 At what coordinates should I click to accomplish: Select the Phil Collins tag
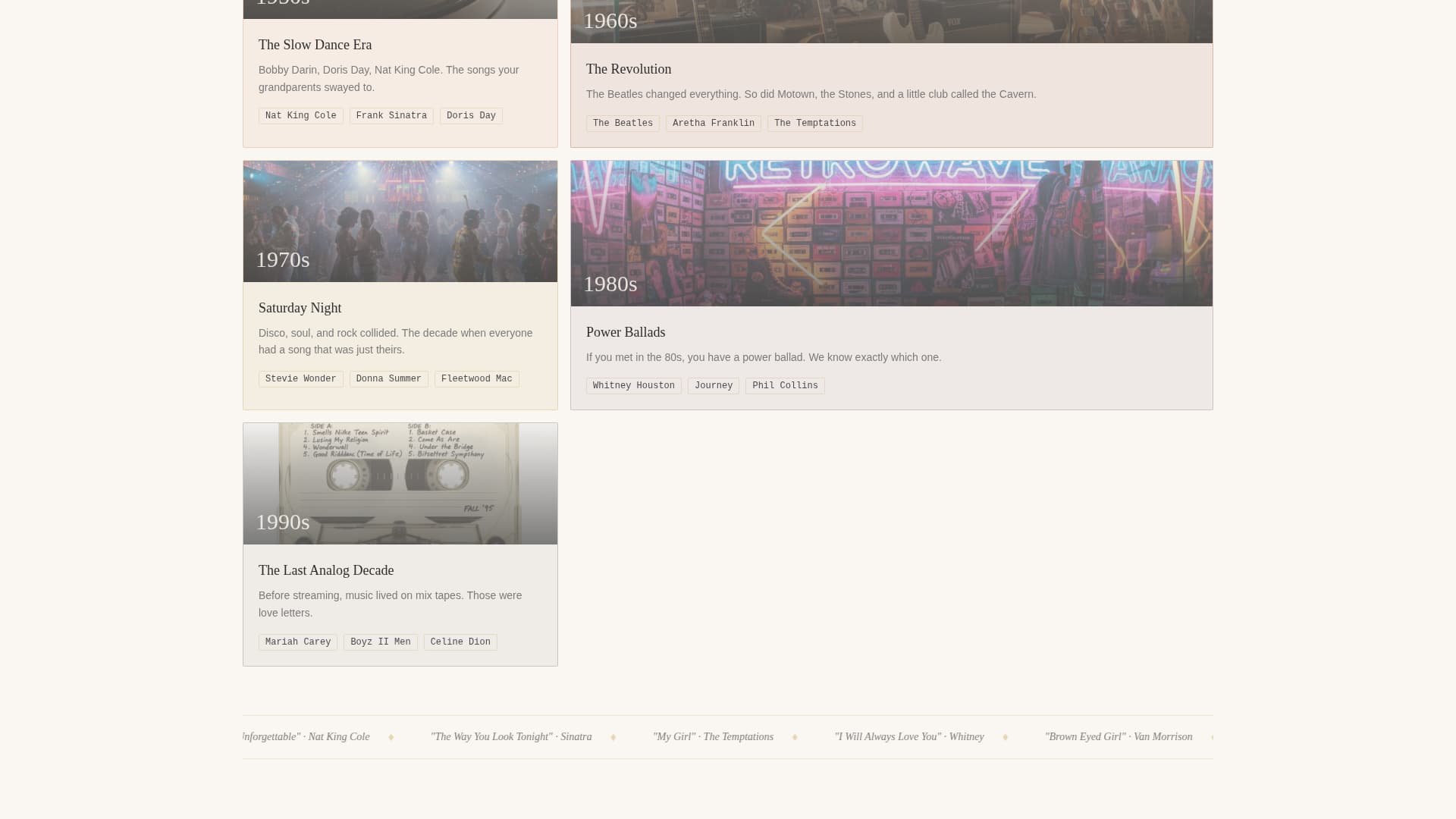point(785,385)
